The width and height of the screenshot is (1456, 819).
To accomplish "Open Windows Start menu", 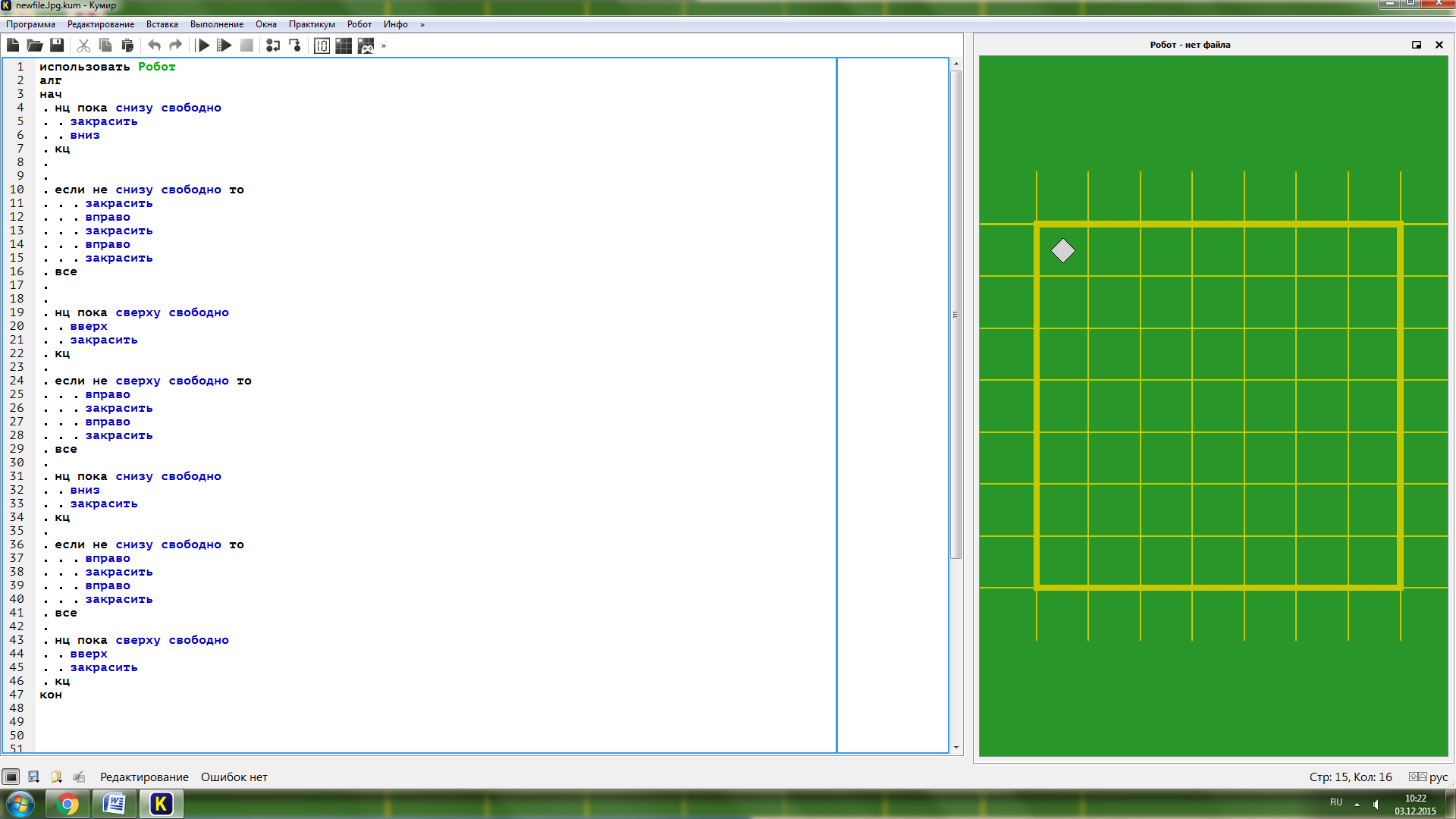I will click(x=20, y=804).
